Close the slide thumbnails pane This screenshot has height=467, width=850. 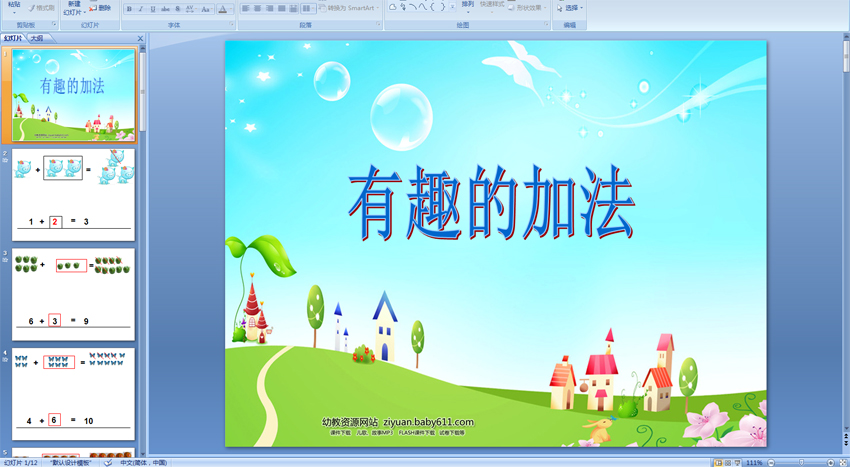(140, 39)
